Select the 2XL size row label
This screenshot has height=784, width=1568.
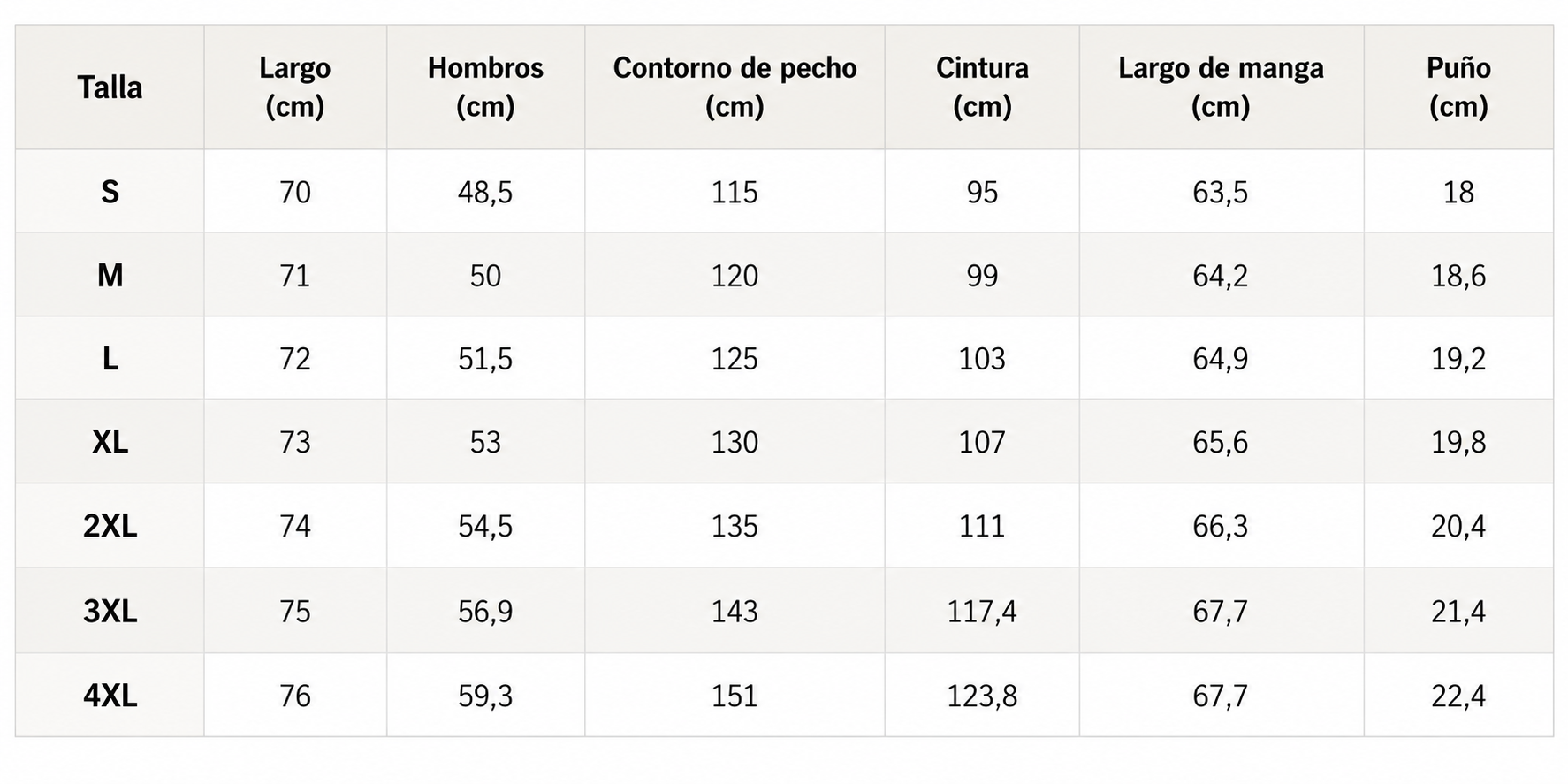click(x=110, y=526)
